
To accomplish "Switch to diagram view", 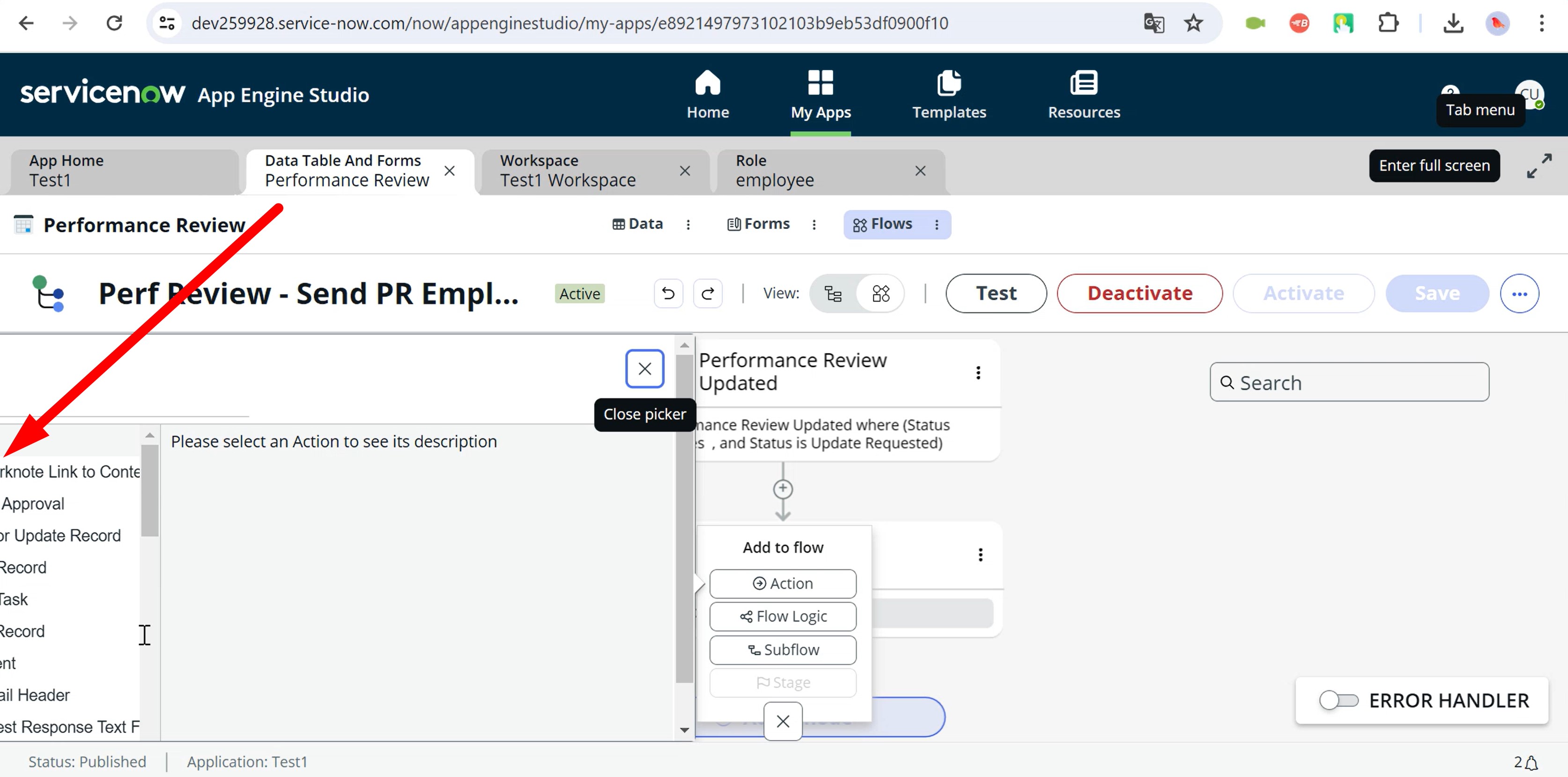I will (x=880, y=293).
